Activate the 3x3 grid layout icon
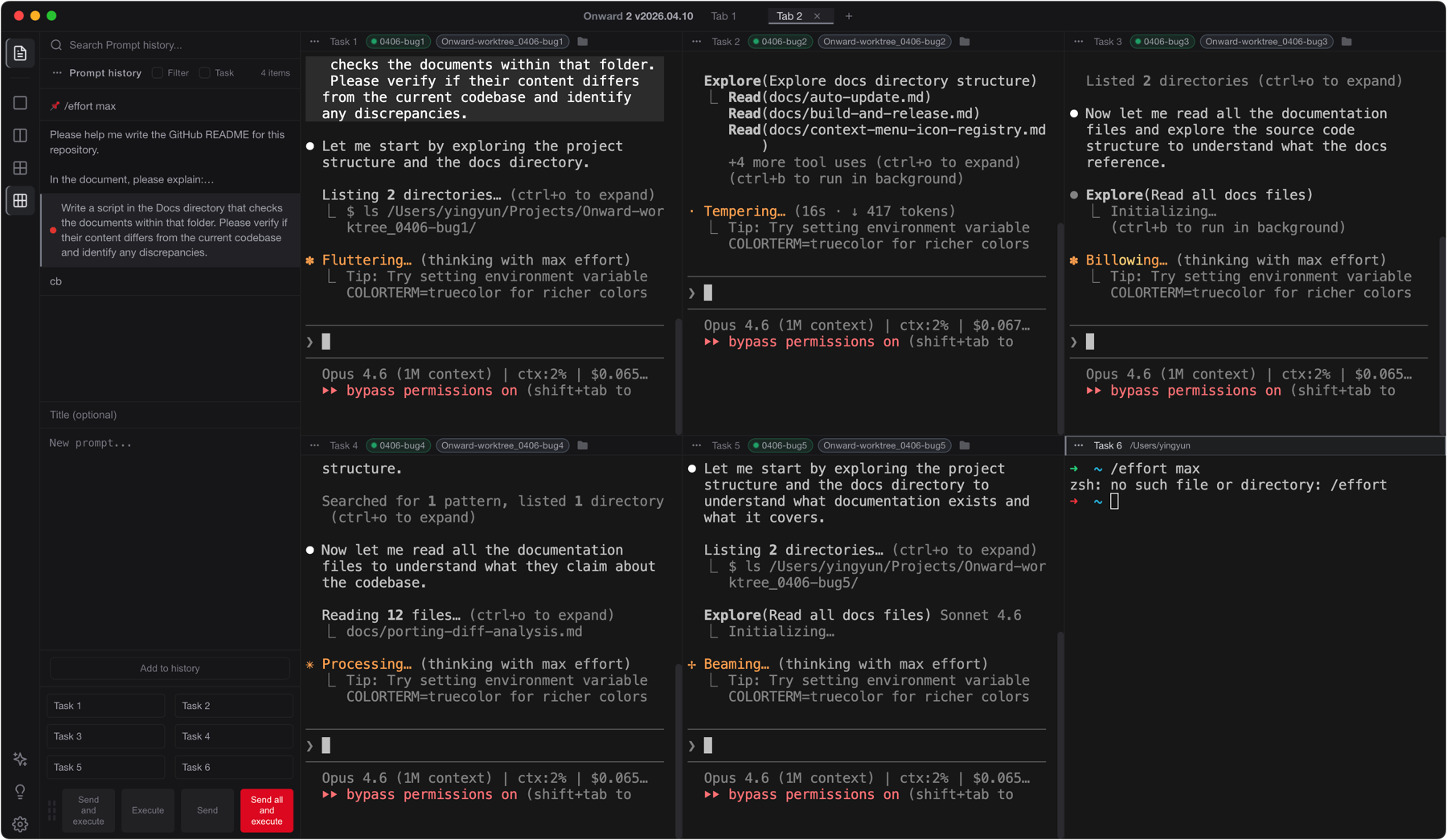Viewport: 1447px width, 840px height. click(x=20, y=200)
